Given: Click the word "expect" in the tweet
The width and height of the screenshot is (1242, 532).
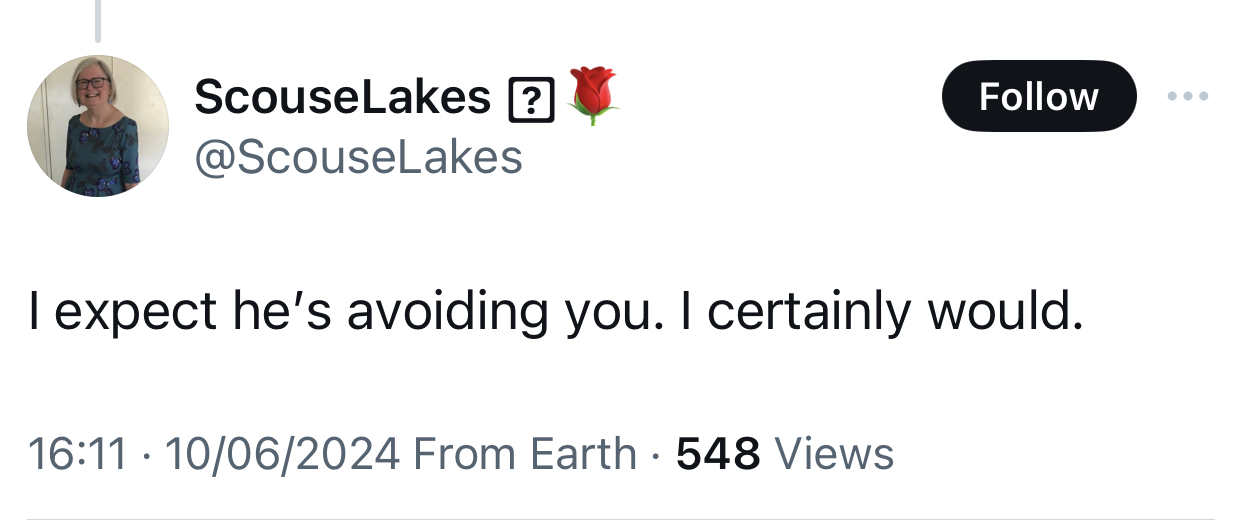Looking at the screenshot, I should (x=135, y=313).
